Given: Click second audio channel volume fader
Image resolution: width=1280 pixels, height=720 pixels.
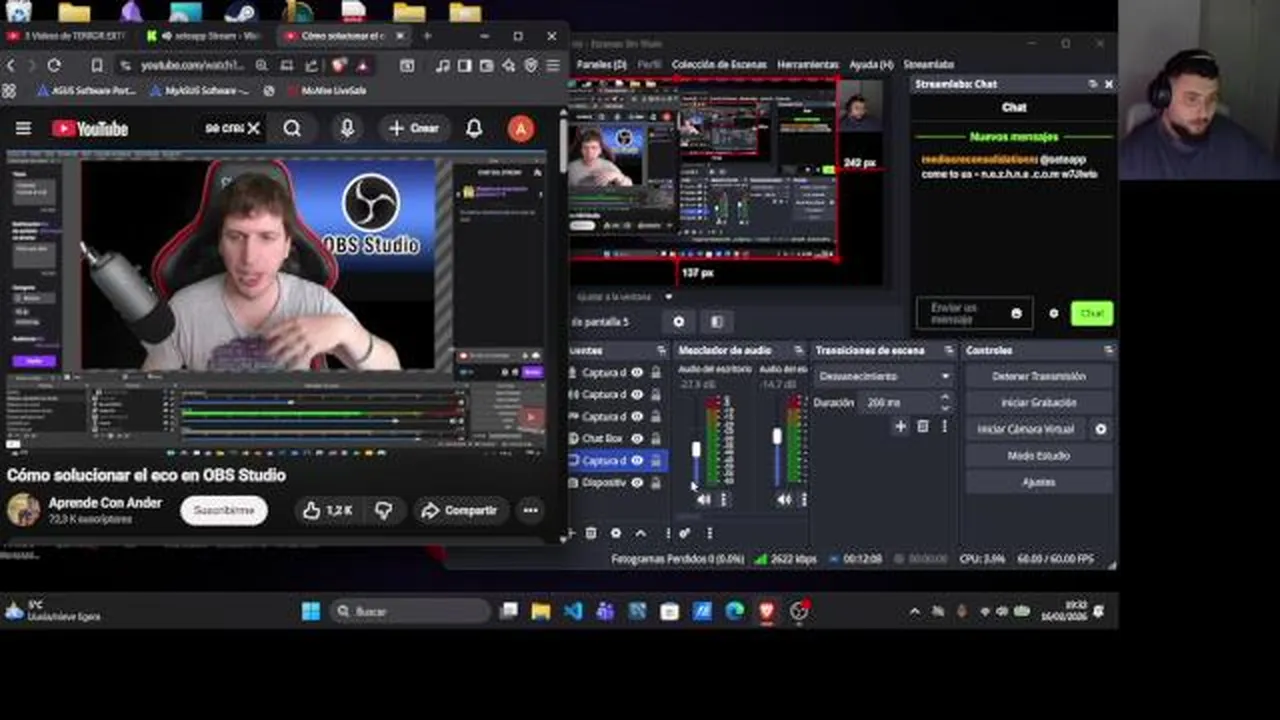Looking at the screenshot, I should coord(777,436).
